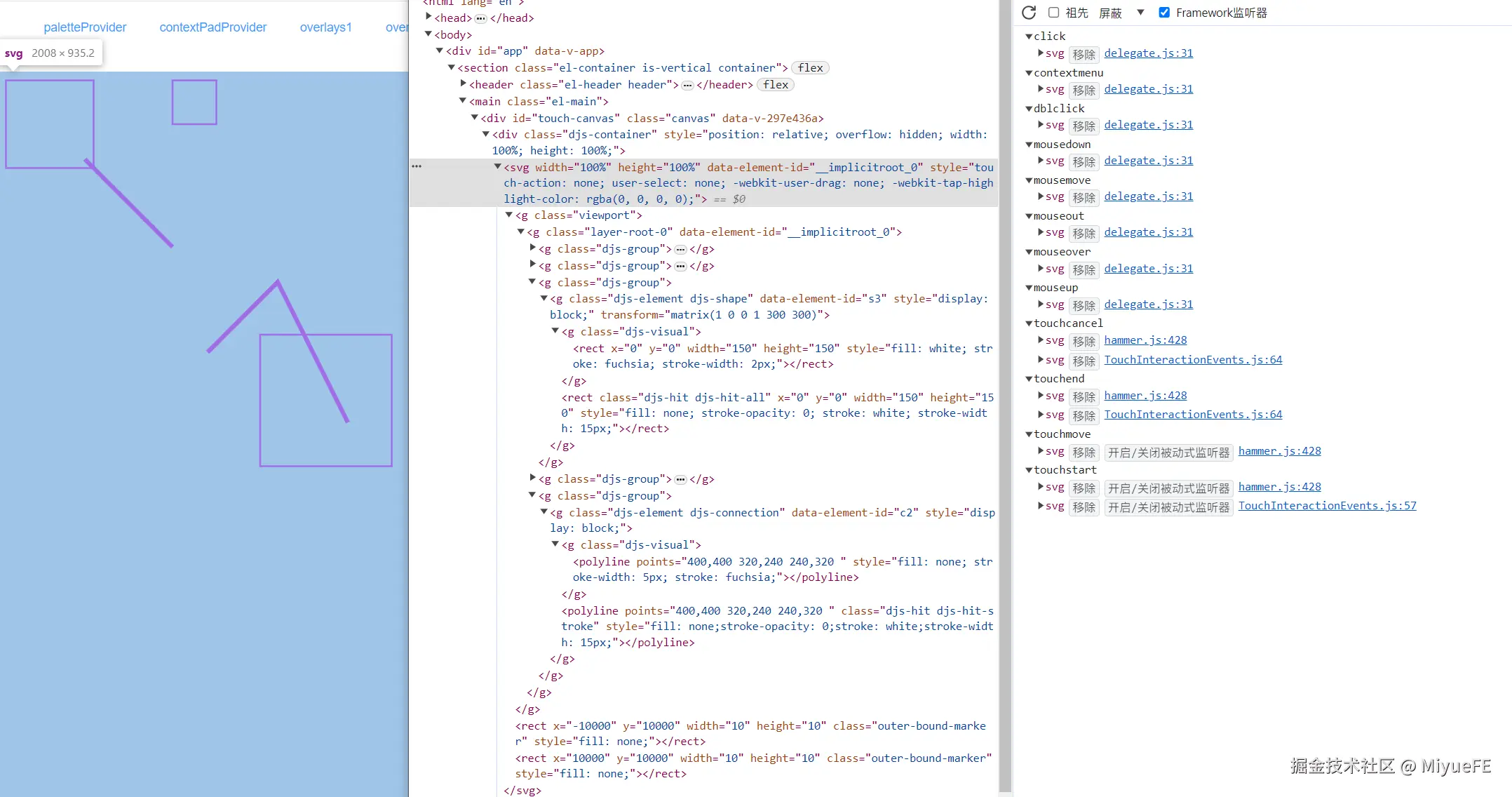Image resolution: width=1512 pixels, height=797 pixels.
Task: Collapse the mousedown listener group
Action: (1029, 145)
